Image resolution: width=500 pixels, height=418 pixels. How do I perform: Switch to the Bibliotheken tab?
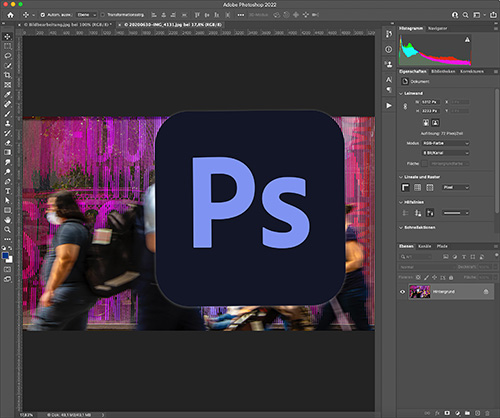click(443, 72)
